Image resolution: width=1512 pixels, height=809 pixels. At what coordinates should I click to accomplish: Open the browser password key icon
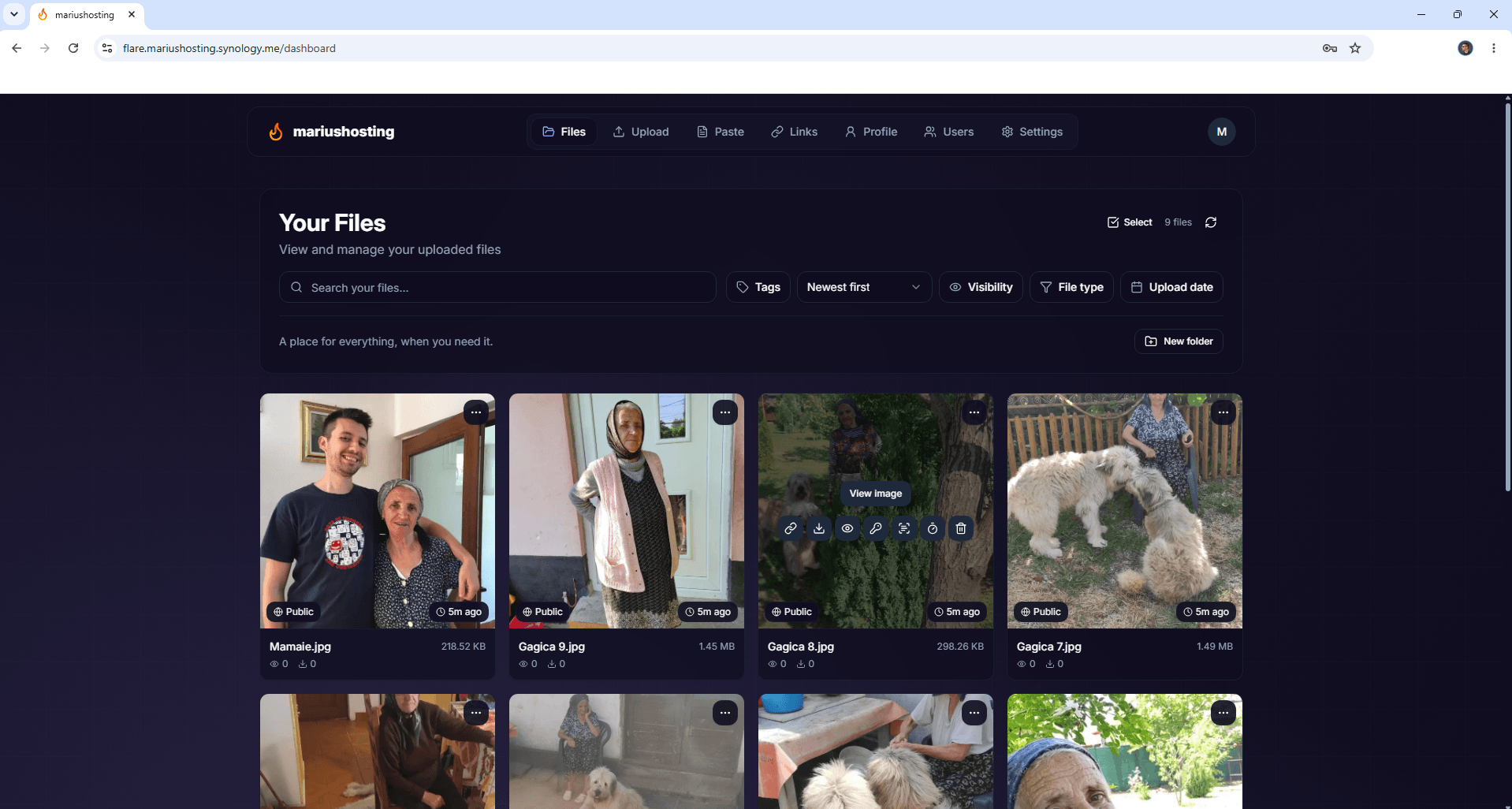tap(1330, 48)
